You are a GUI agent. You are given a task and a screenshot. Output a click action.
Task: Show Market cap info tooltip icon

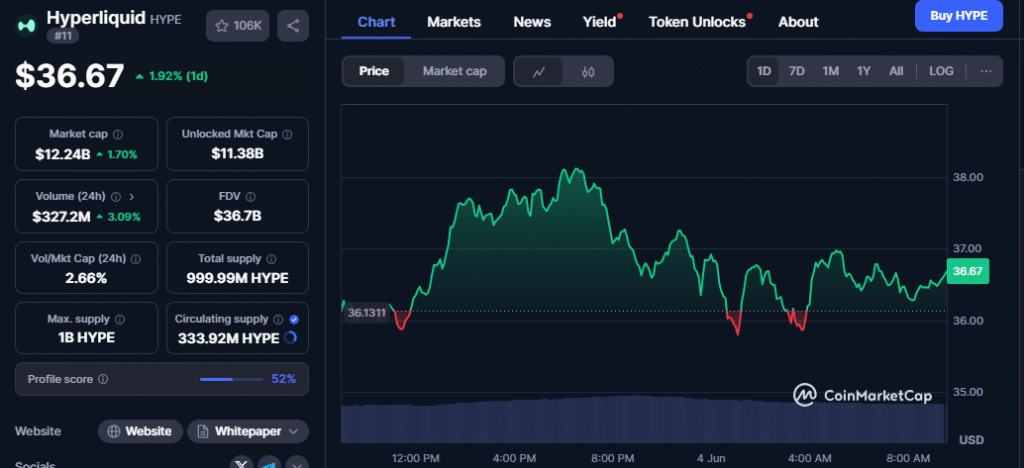118,134
